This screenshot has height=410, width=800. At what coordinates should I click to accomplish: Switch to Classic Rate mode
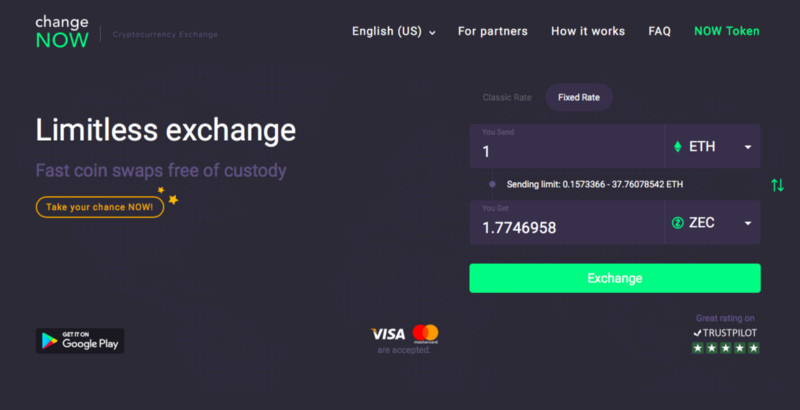[x=507, y=98]
